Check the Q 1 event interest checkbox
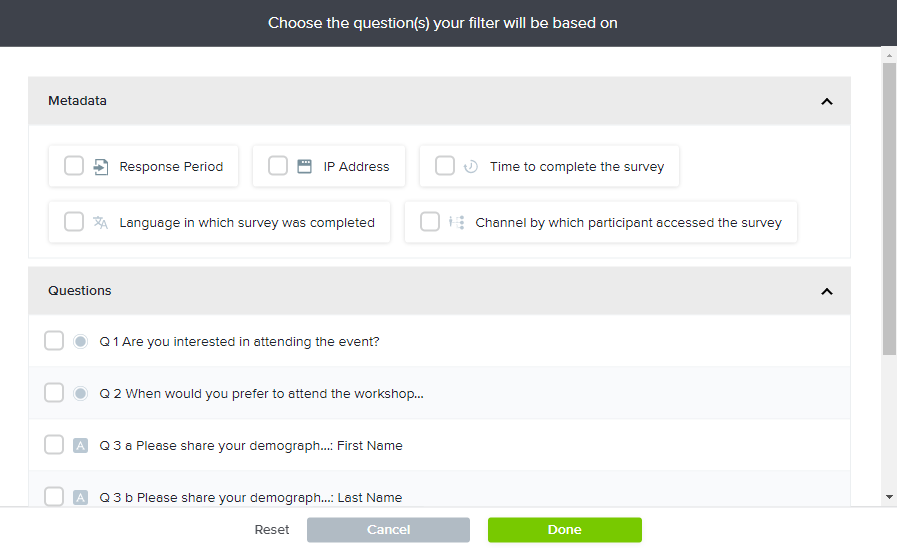 point(54,342)
